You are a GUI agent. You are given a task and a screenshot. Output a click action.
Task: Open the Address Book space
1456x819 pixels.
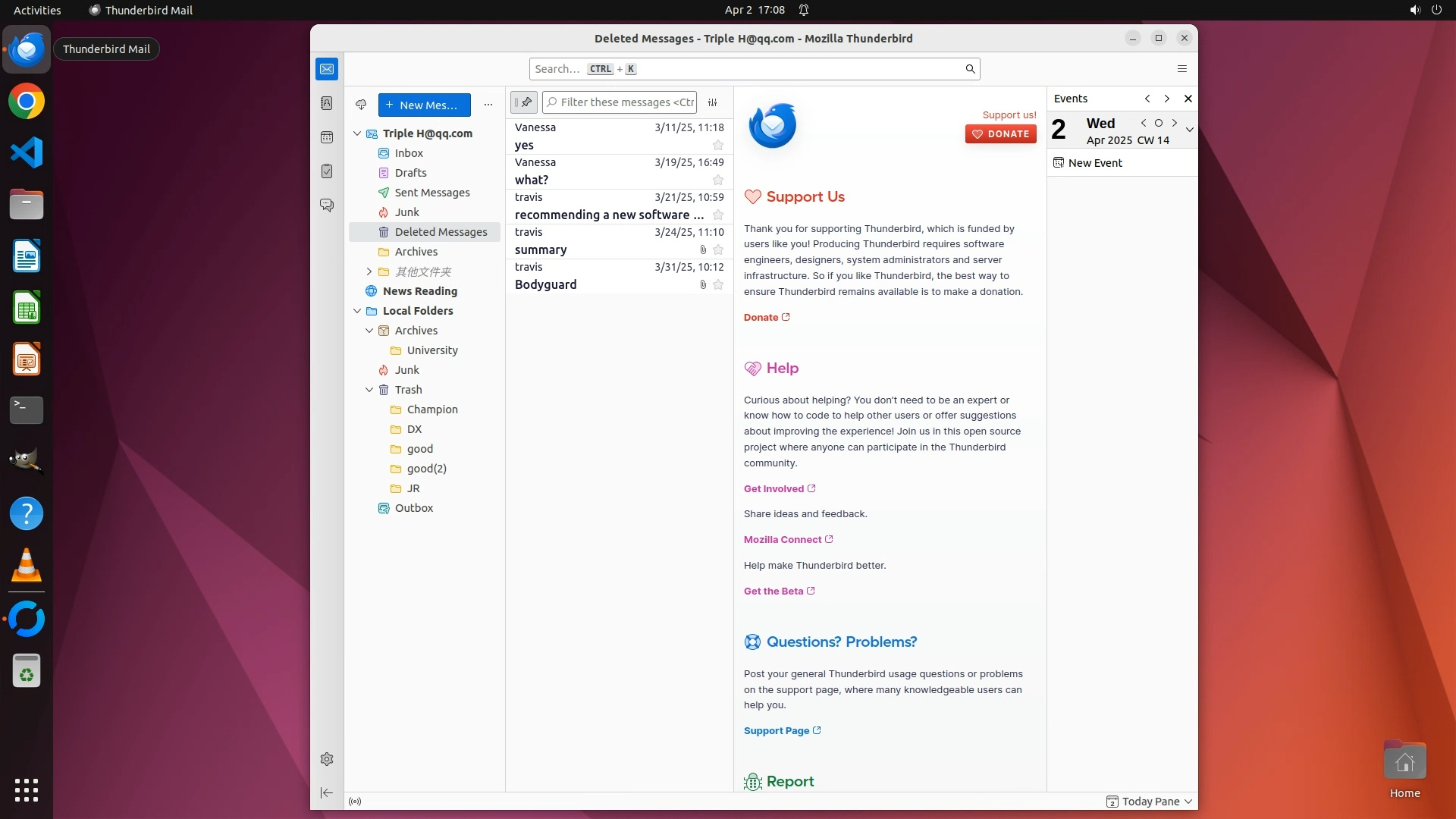(x=327, y=103)
